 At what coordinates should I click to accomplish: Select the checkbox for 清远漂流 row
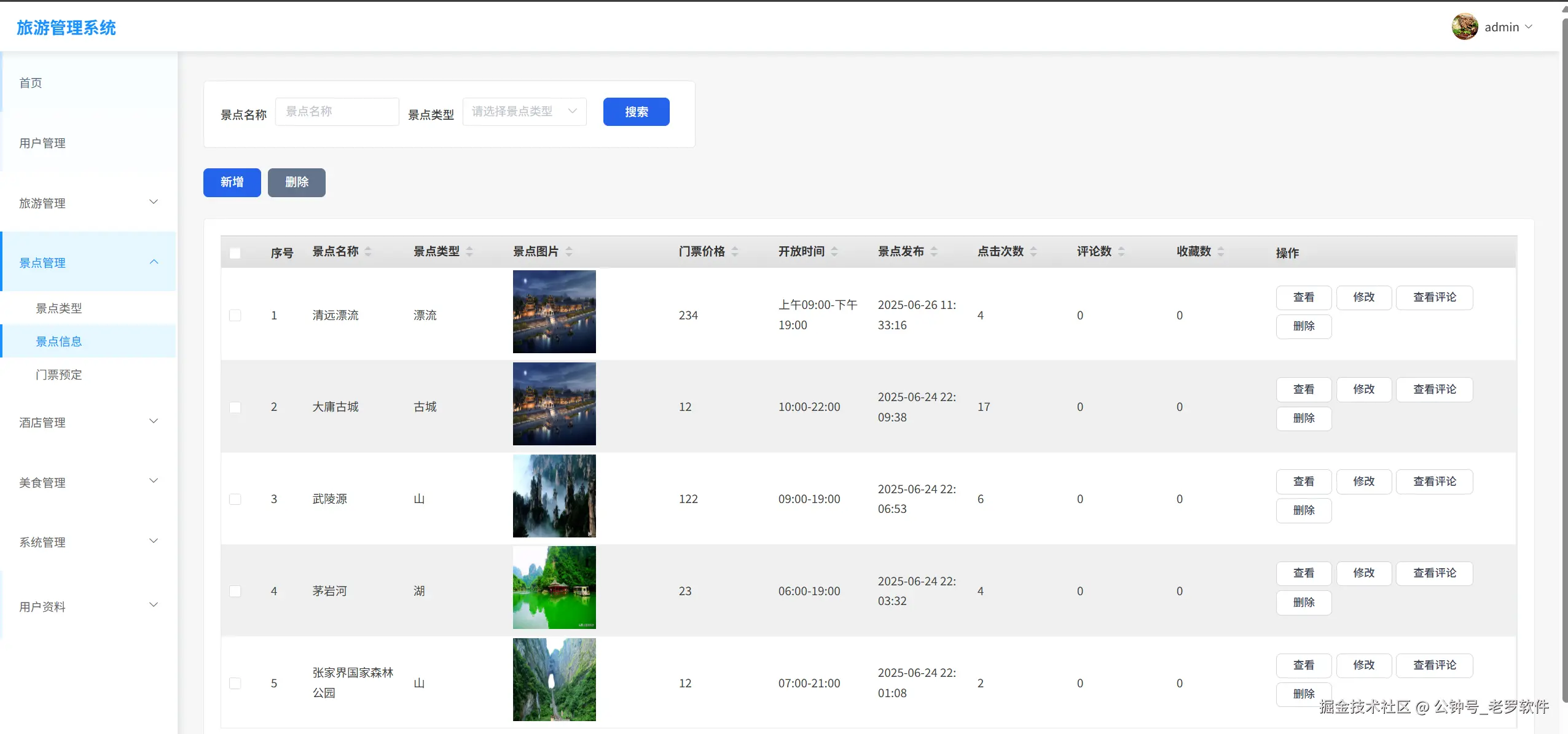[235, 315]
